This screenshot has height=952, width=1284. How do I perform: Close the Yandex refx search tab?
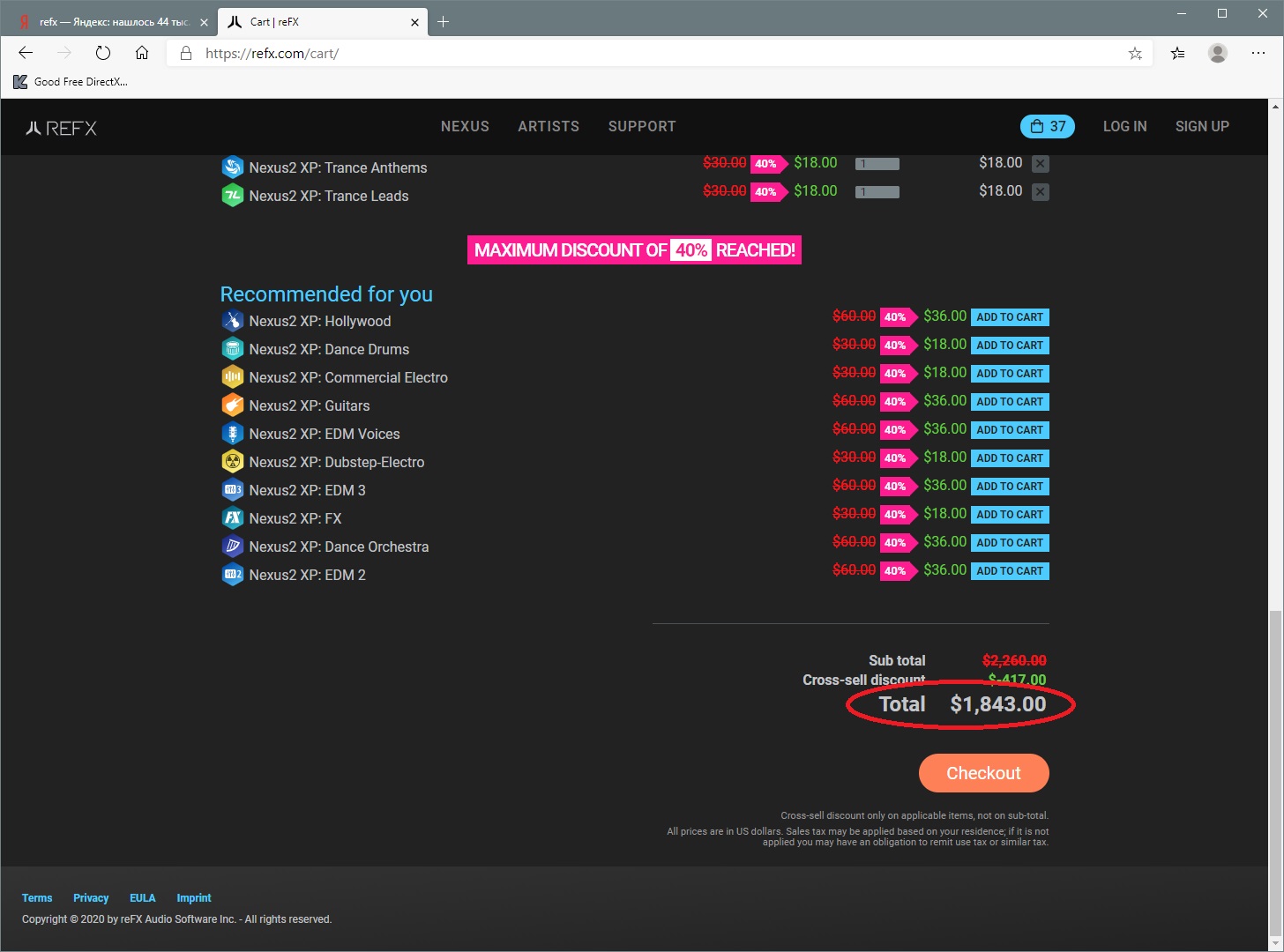(204, 22)
